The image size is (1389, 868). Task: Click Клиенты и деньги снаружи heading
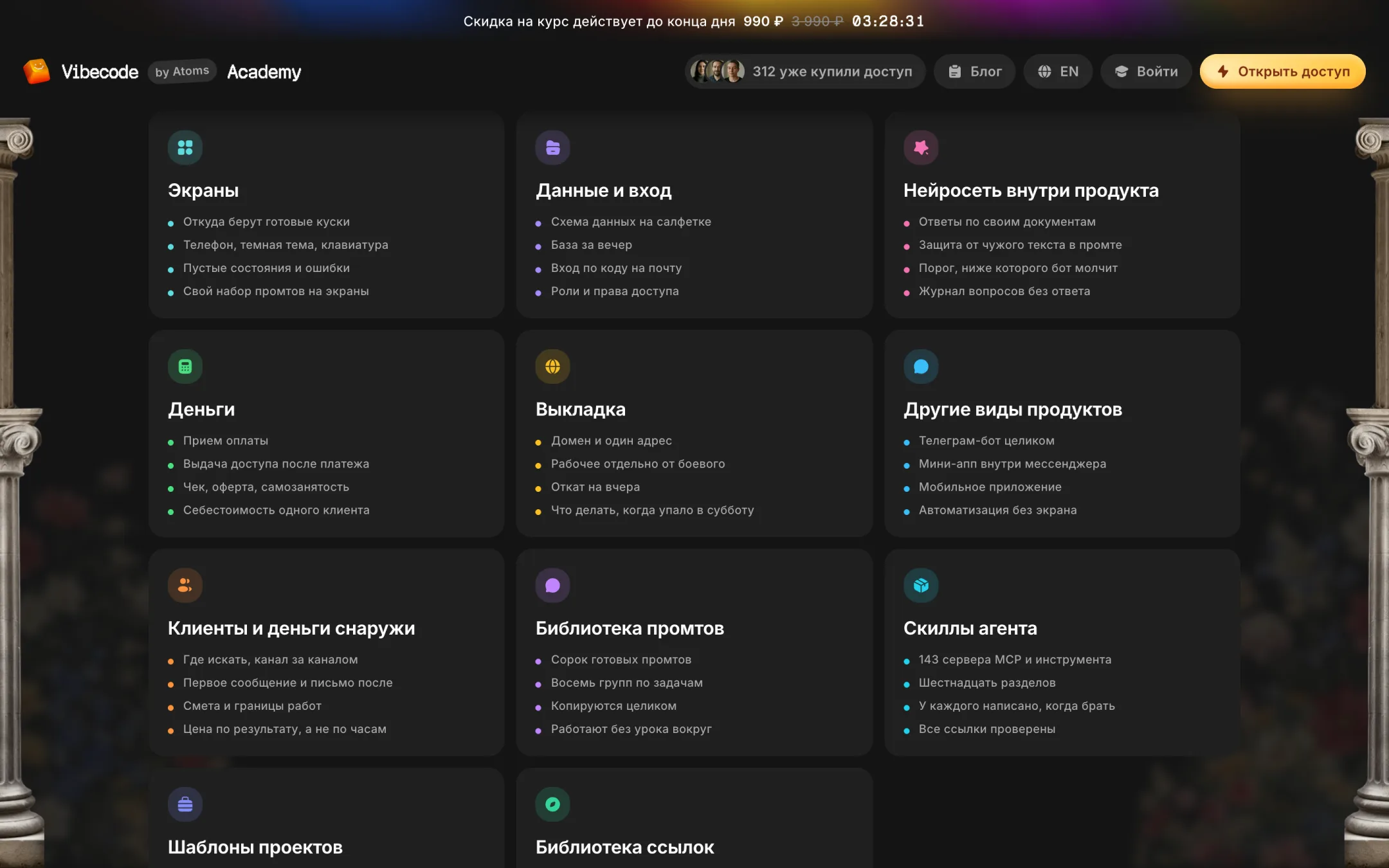291,628
